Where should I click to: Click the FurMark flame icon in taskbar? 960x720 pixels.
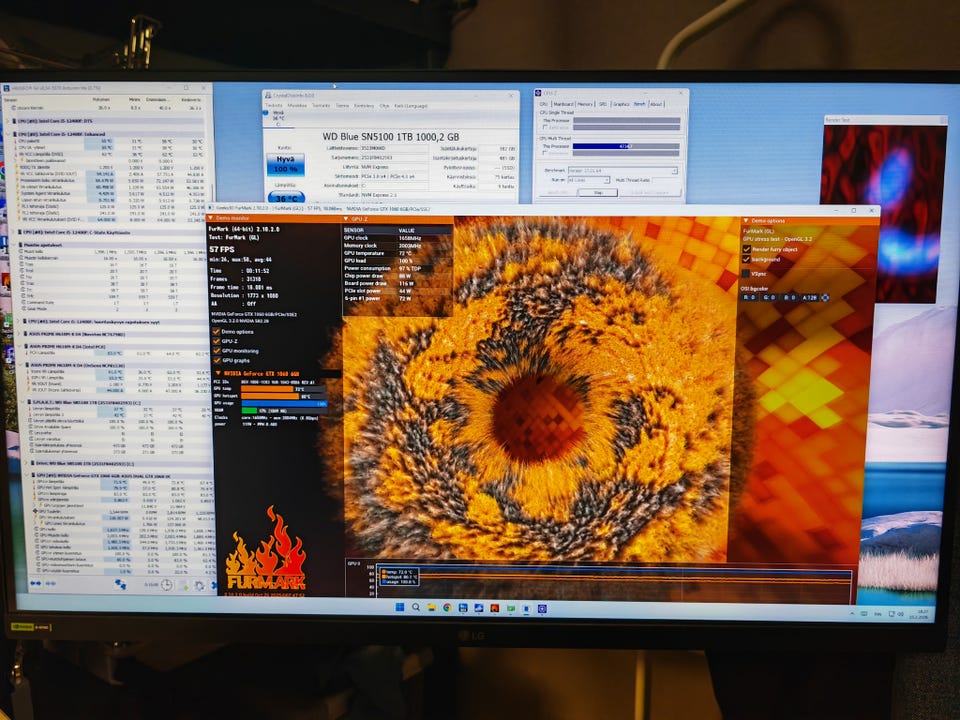pos(495,608)
